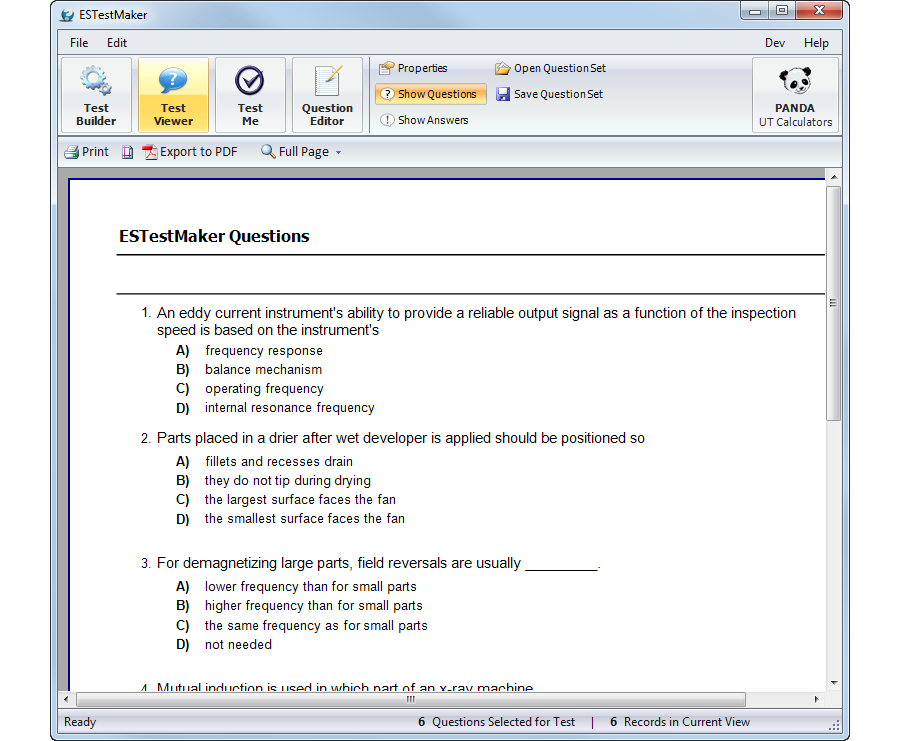Click the Ready status label
The image size is (900, 741).
(80, 722)
